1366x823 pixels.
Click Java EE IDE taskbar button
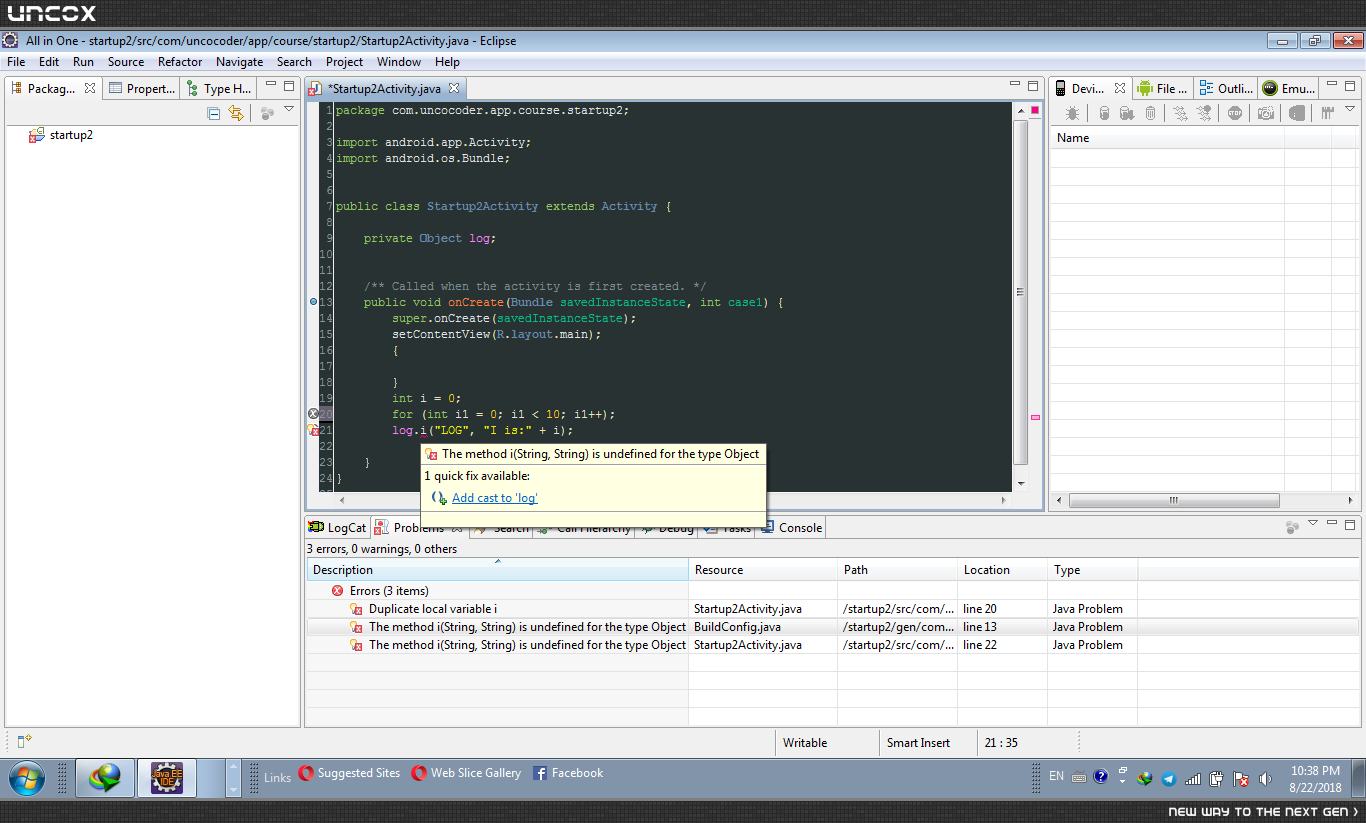point(166,777)
